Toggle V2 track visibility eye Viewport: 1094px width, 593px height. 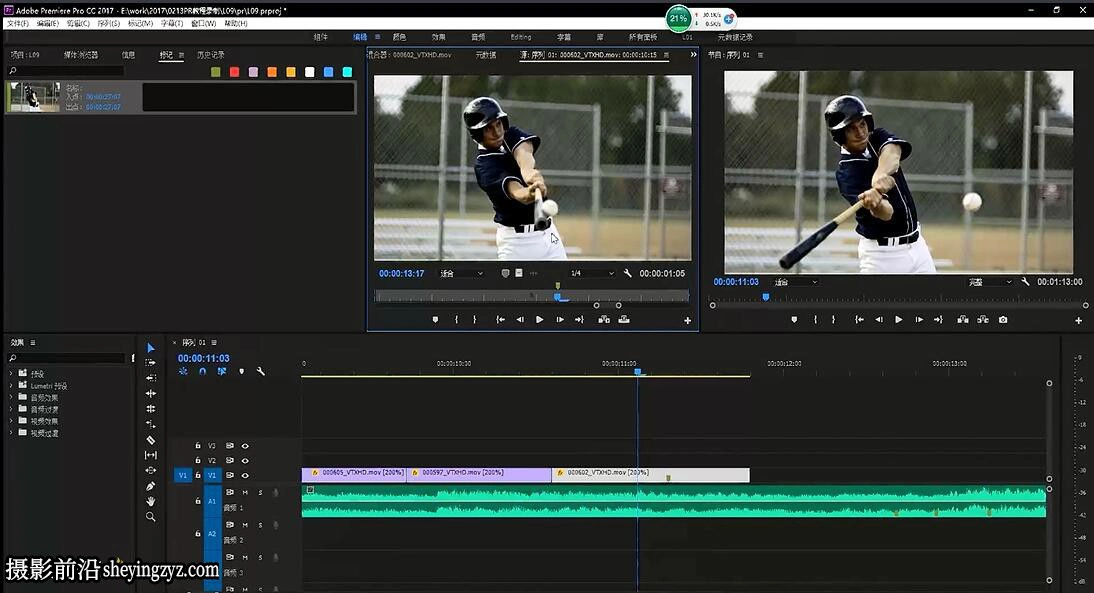[x=245, y=460]
